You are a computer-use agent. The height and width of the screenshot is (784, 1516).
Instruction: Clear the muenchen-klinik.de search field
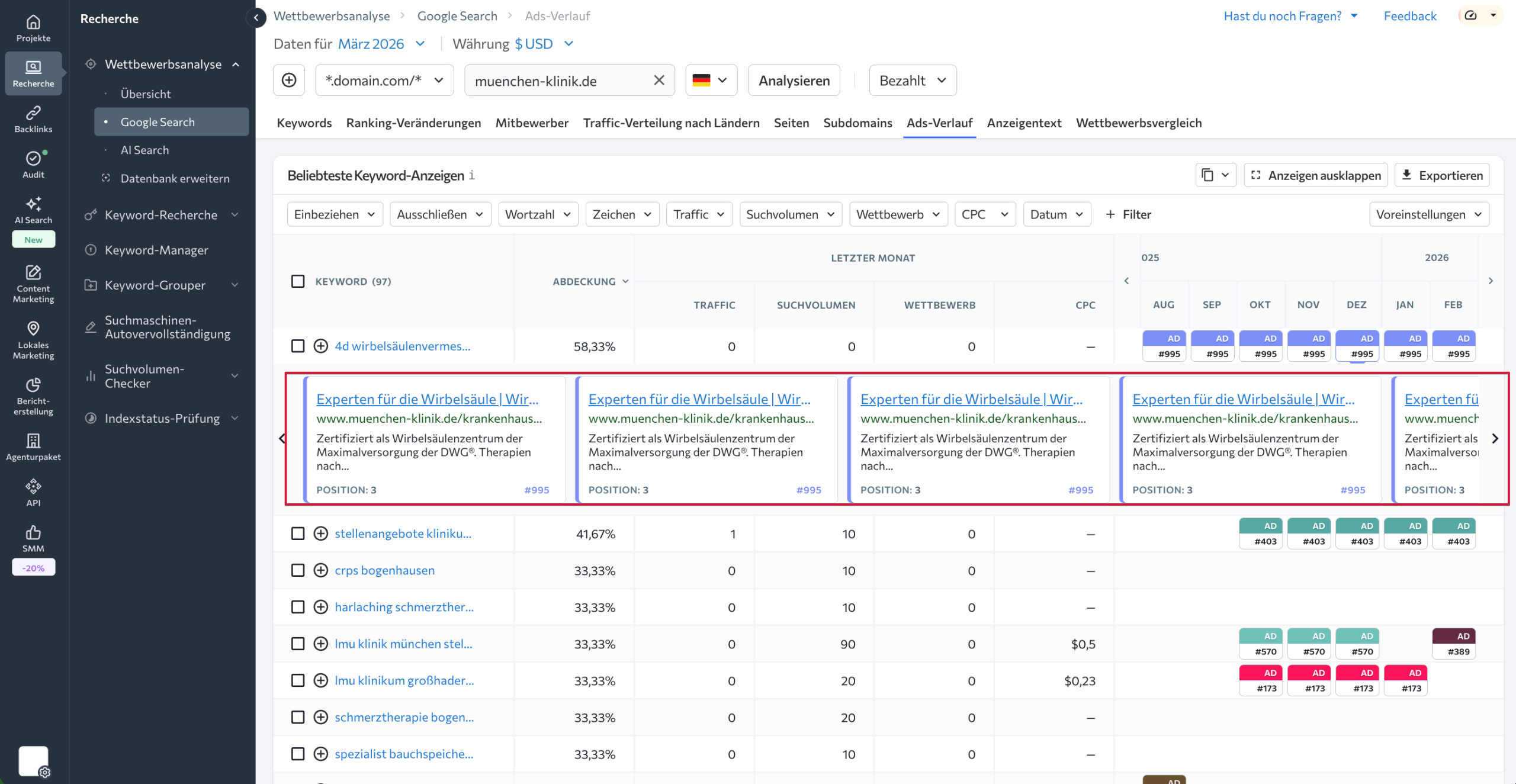659,80
